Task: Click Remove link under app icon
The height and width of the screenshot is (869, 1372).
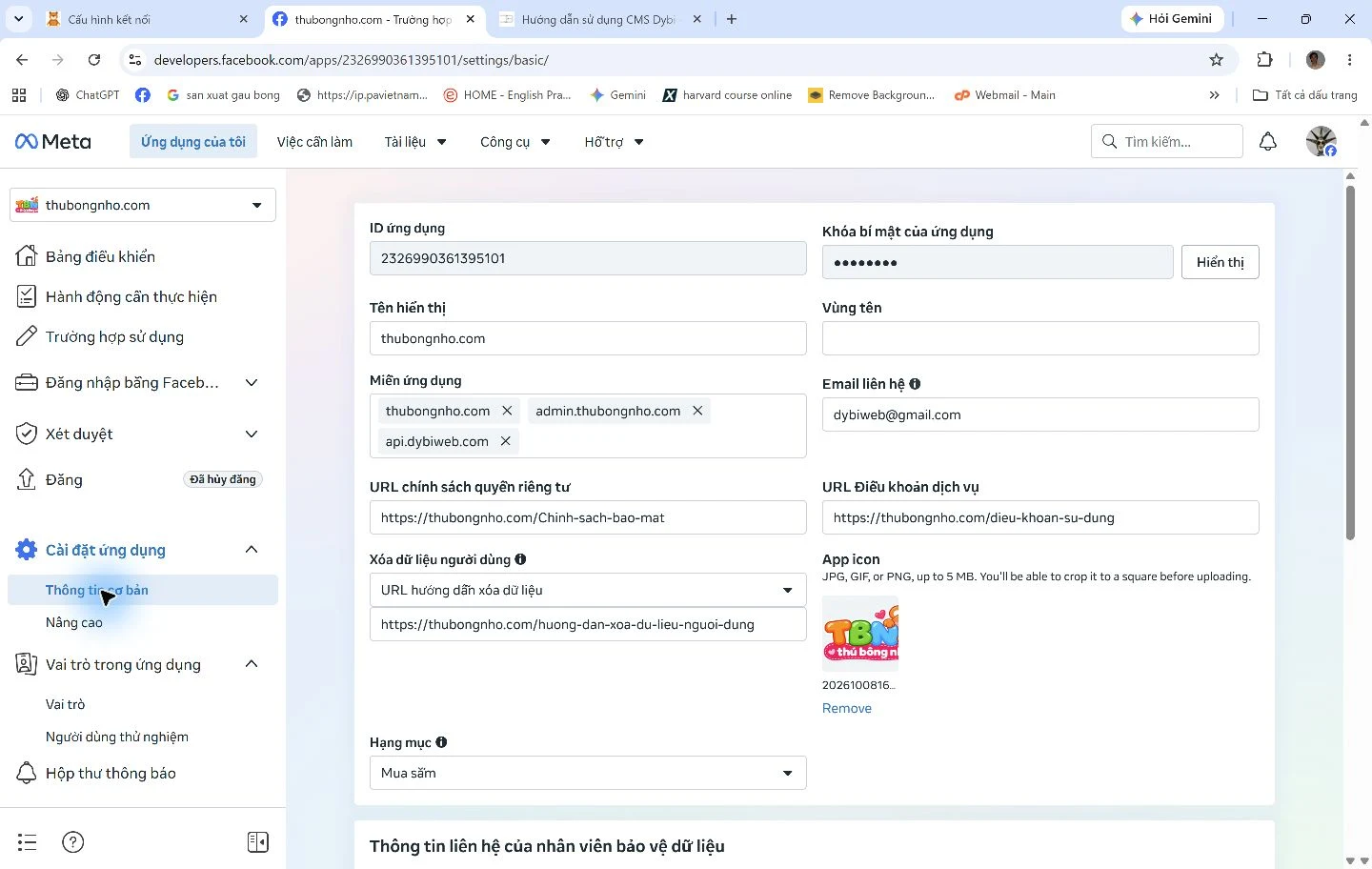Action: [847, 708]
